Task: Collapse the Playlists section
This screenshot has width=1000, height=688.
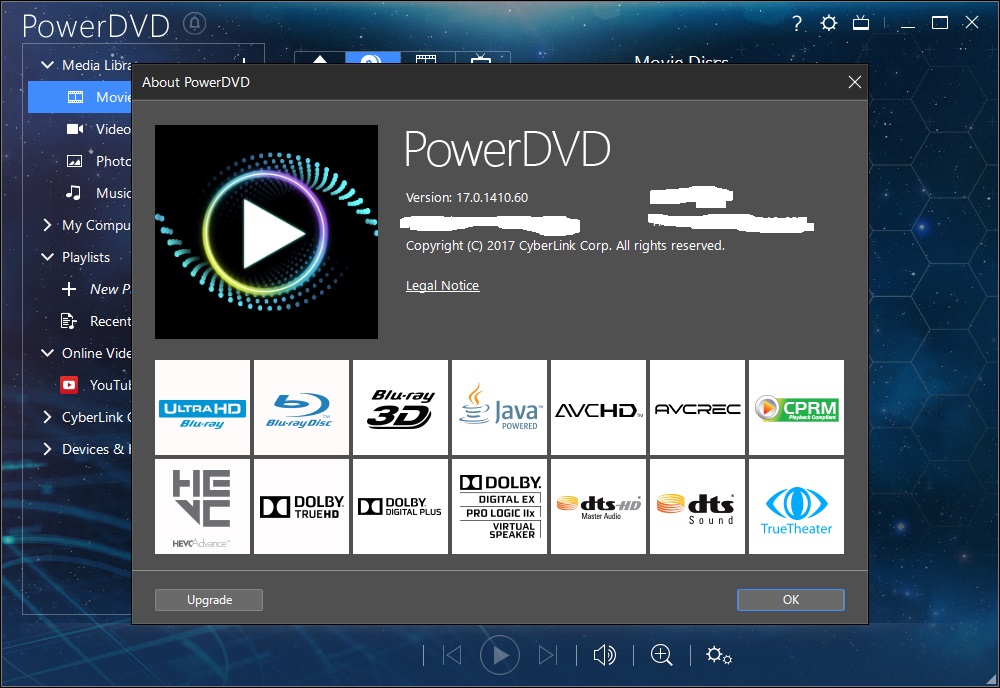Action: click(x=47, y=257)
